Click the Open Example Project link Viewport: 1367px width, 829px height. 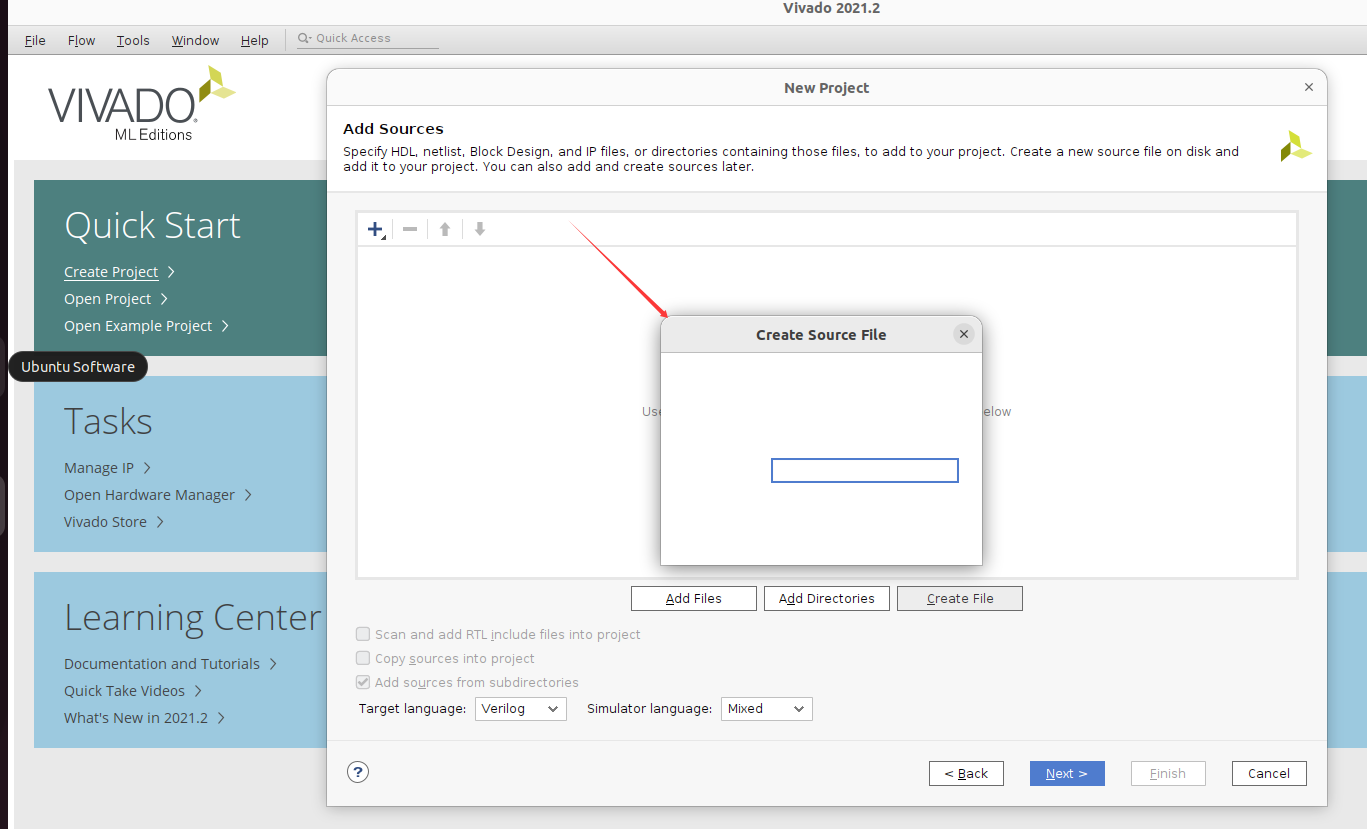pyautogui.click(x=138, y=326)
